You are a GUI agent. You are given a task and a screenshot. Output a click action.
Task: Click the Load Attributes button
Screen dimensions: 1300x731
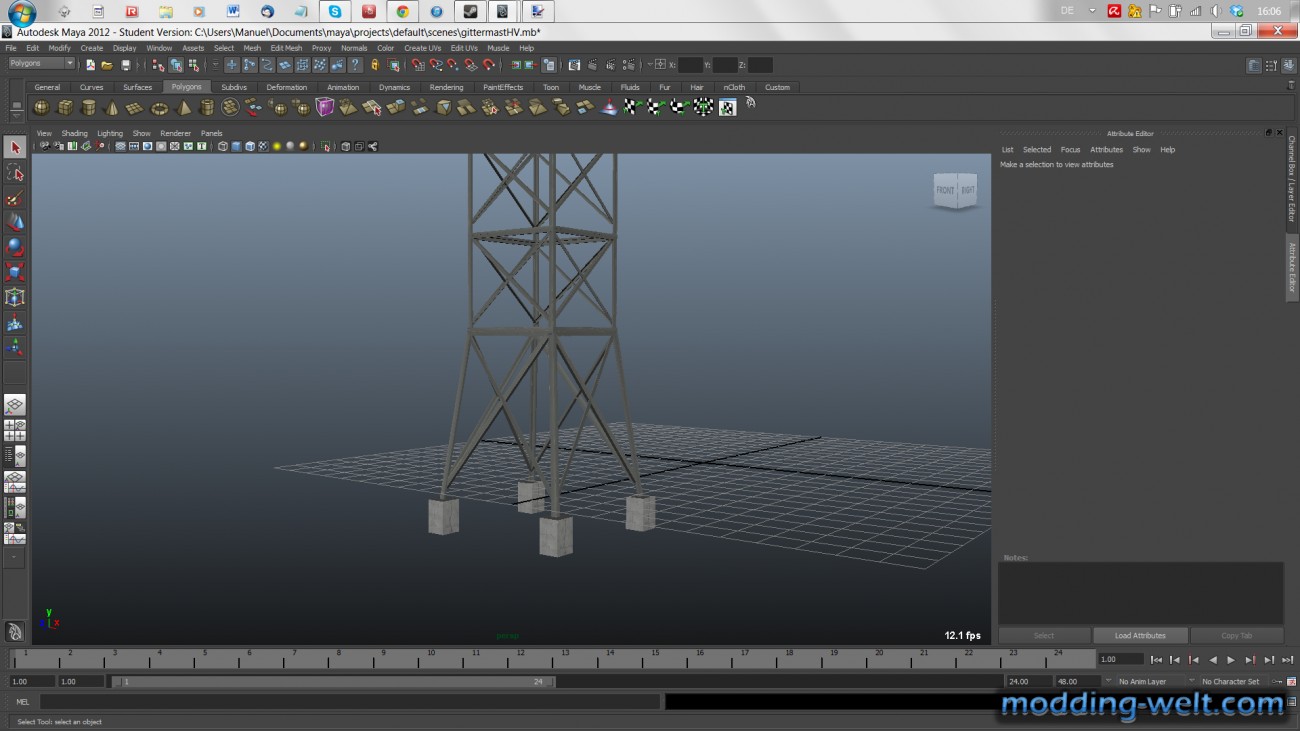(x=1140, y=636)
